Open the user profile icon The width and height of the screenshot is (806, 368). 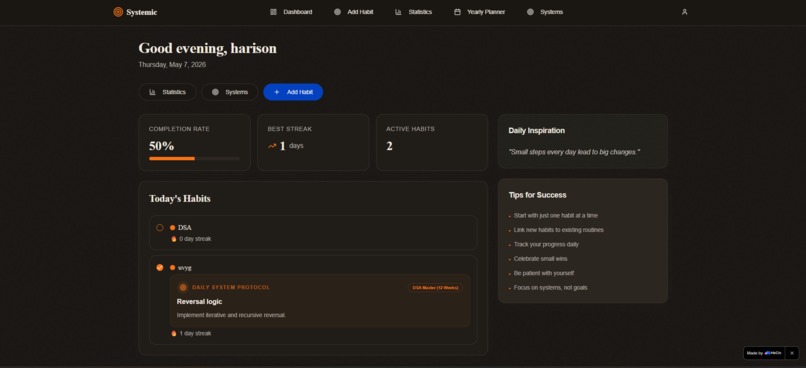[684, 12]
